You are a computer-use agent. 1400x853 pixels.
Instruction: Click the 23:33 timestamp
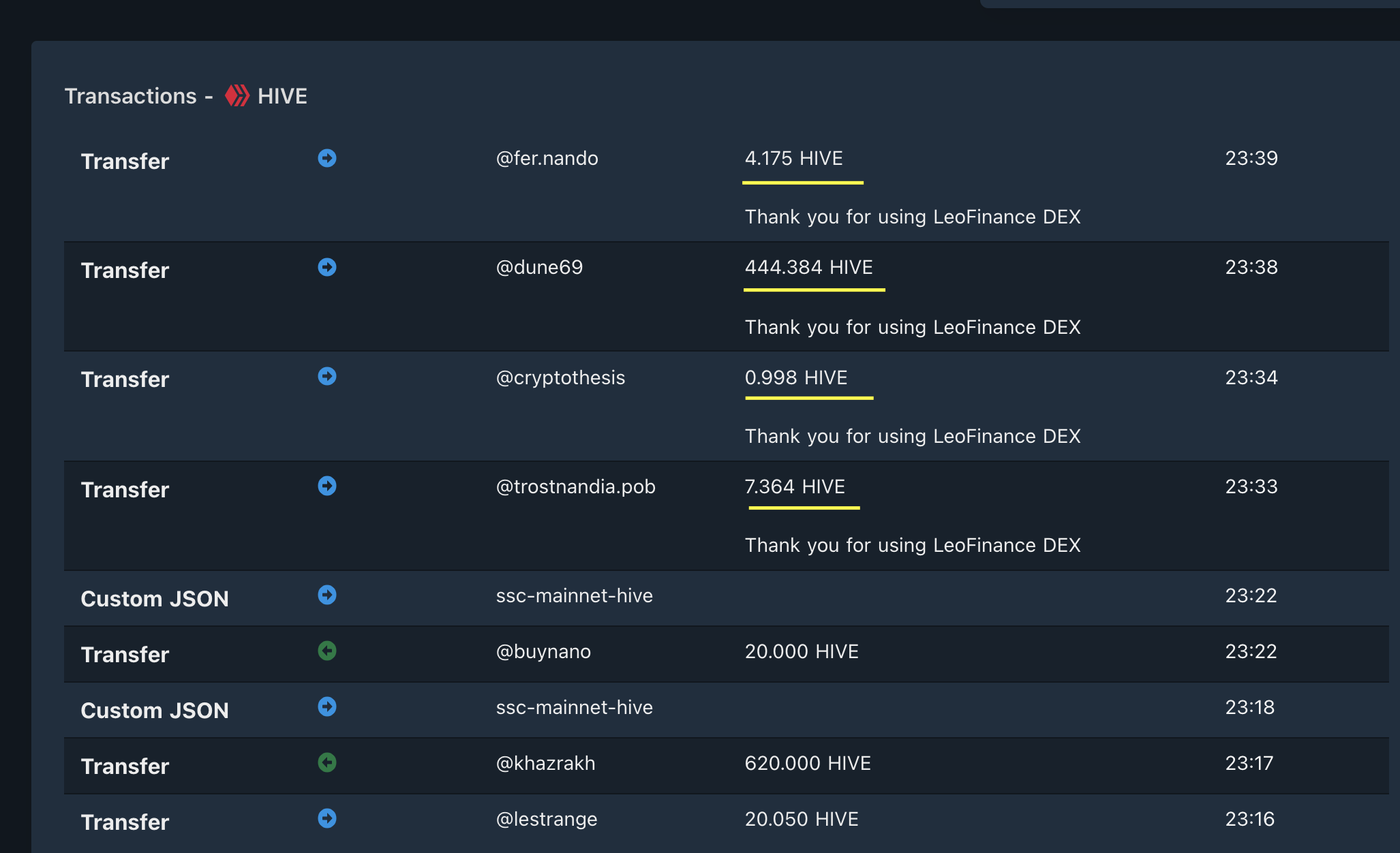[x=1251, y=486]
